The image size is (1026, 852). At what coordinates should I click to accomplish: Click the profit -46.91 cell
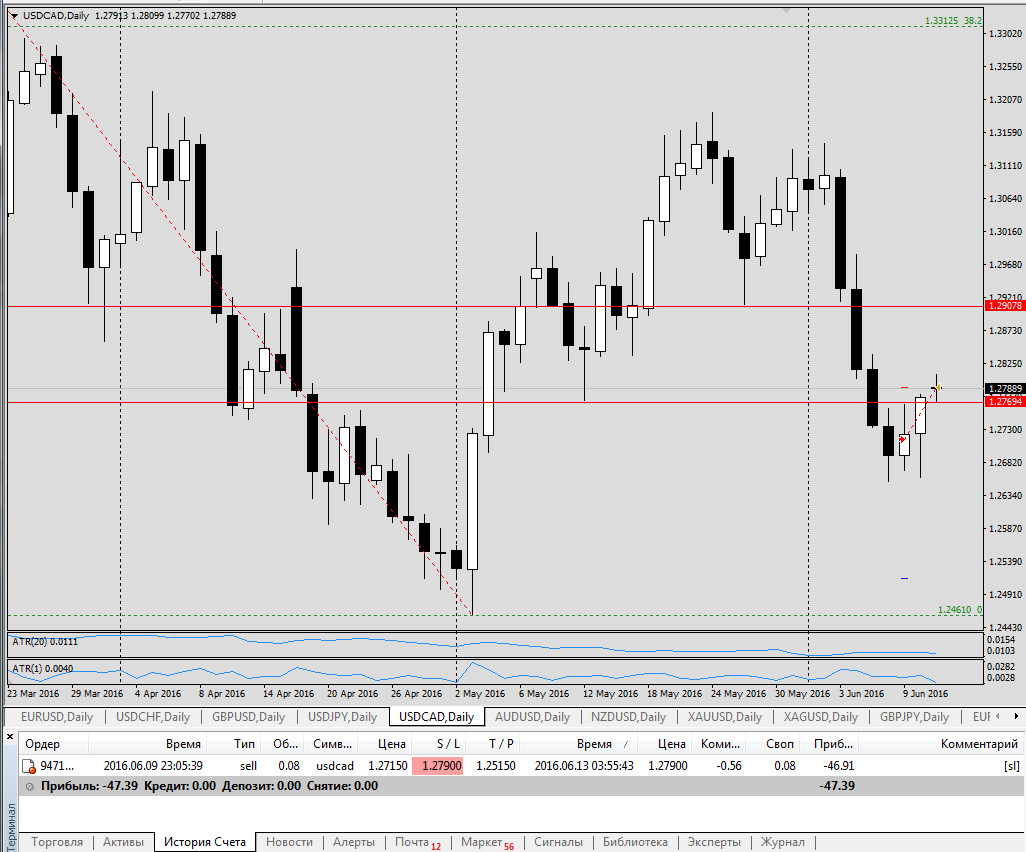837,766
